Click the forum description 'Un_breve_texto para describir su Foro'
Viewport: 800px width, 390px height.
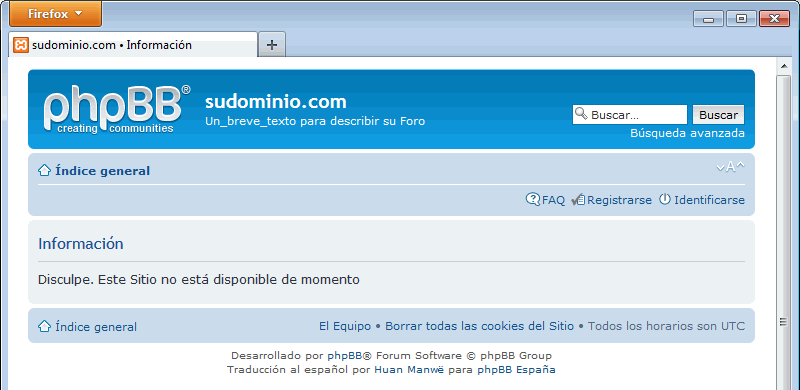pyautogui.click(x=315, y=121)
